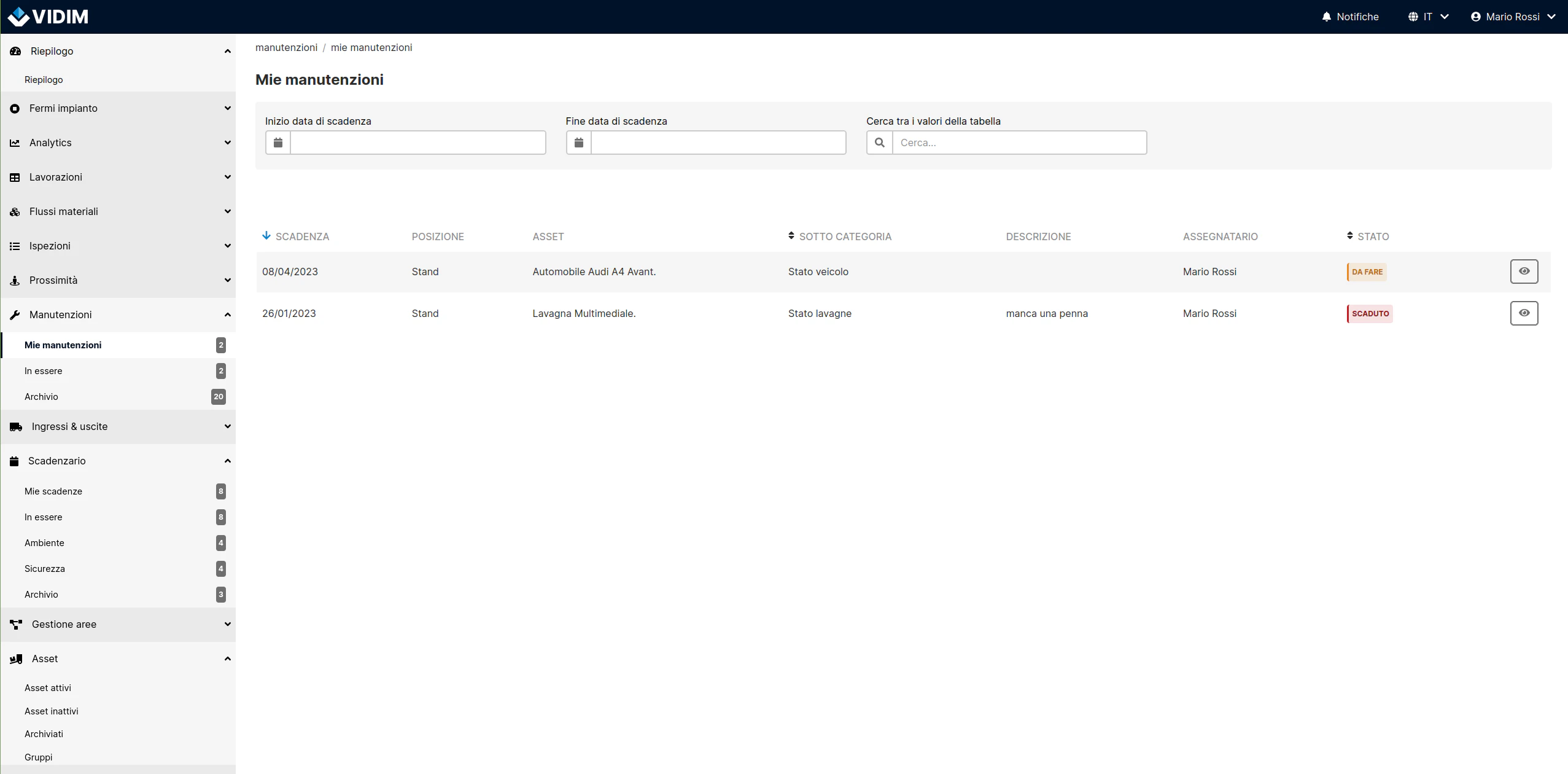Click the Fermi impianto sidebar icon
1568x774 pixels.
click(x=15, y=108)
